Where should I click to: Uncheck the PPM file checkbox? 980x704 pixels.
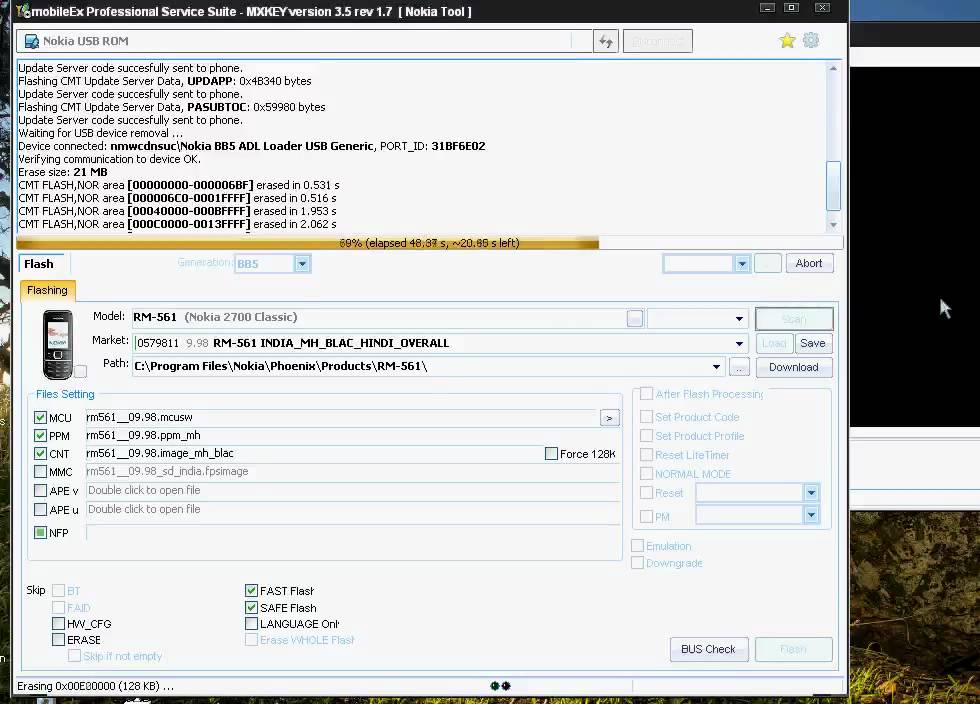coord(41,435)
